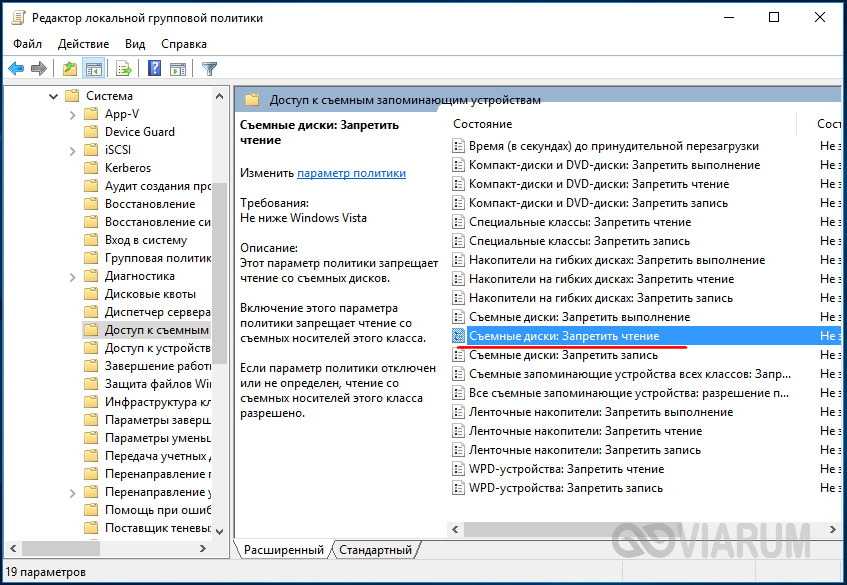Select 'Специальные классы: Запретить запись'

pos(579,241)
